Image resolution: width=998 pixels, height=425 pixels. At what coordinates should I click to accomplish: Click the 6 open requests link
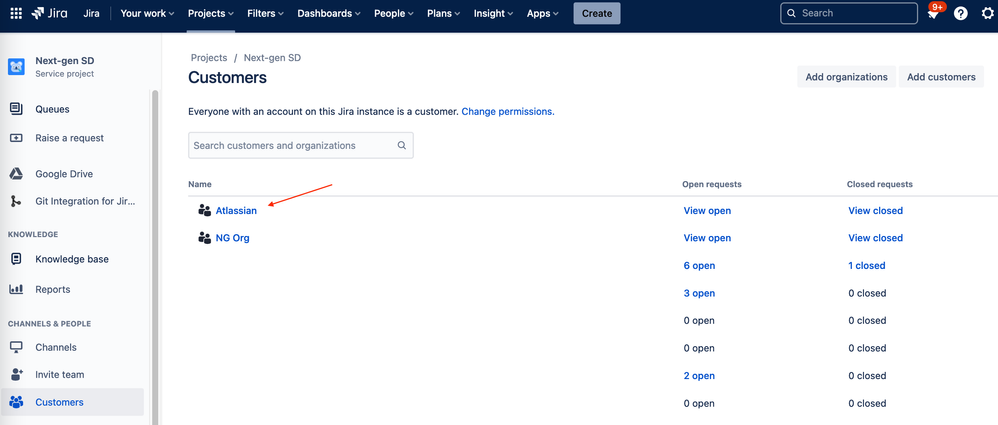pos(699,266)
